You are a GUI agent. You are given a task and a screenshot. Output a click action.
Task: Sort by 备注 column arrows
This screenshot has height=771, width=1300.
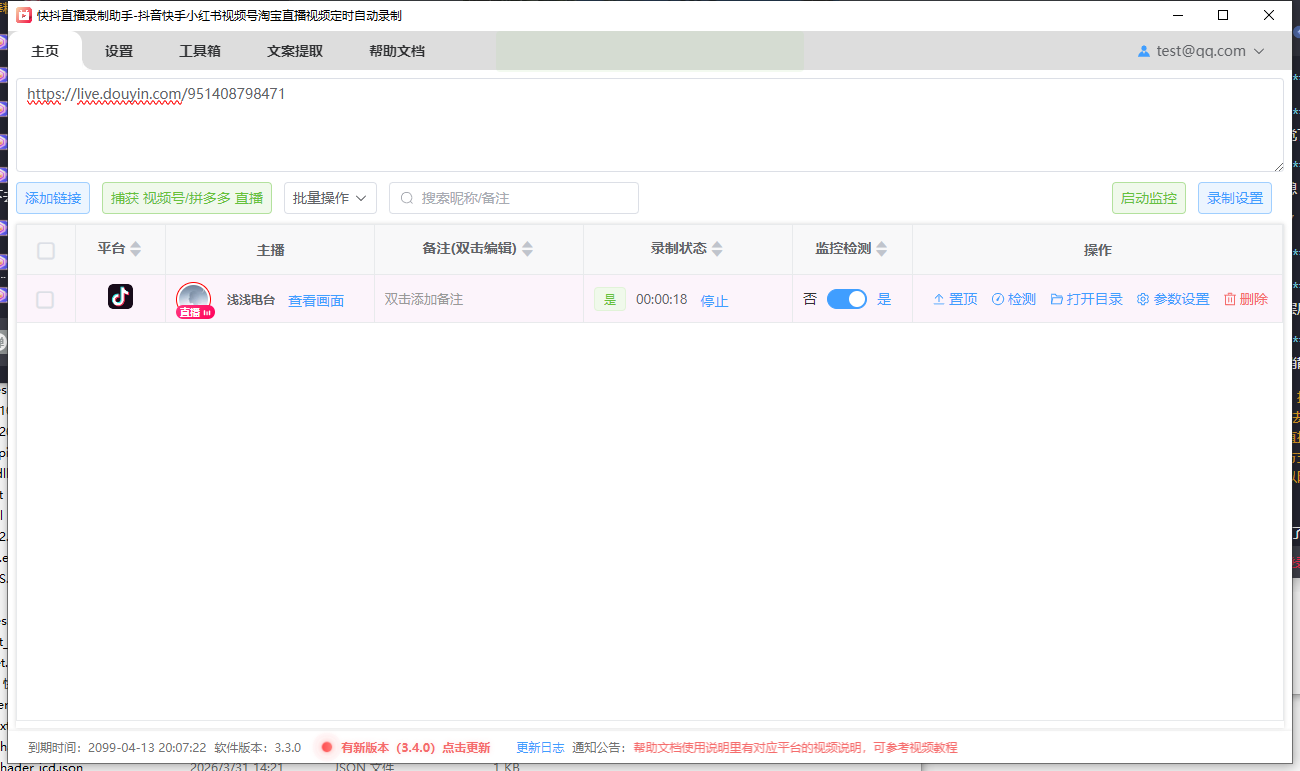point(528,249)
